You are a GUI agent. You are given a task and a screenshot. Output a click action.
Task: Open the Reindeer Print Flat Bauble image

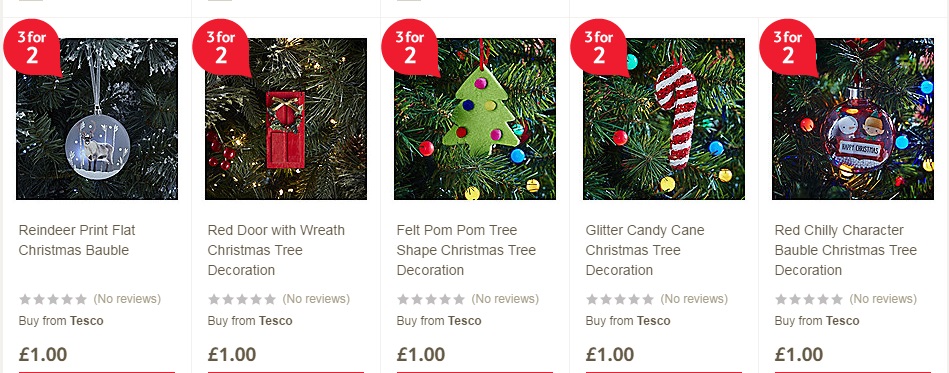point(97,119)
